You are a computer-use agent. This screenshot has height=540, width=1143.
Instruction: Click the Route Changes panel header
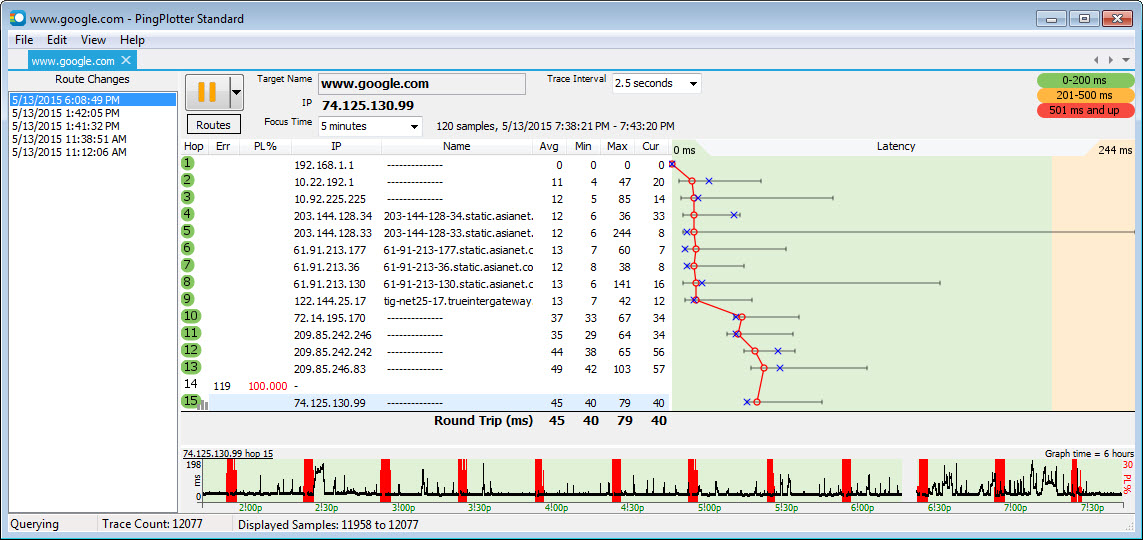[x=93, y=79]
